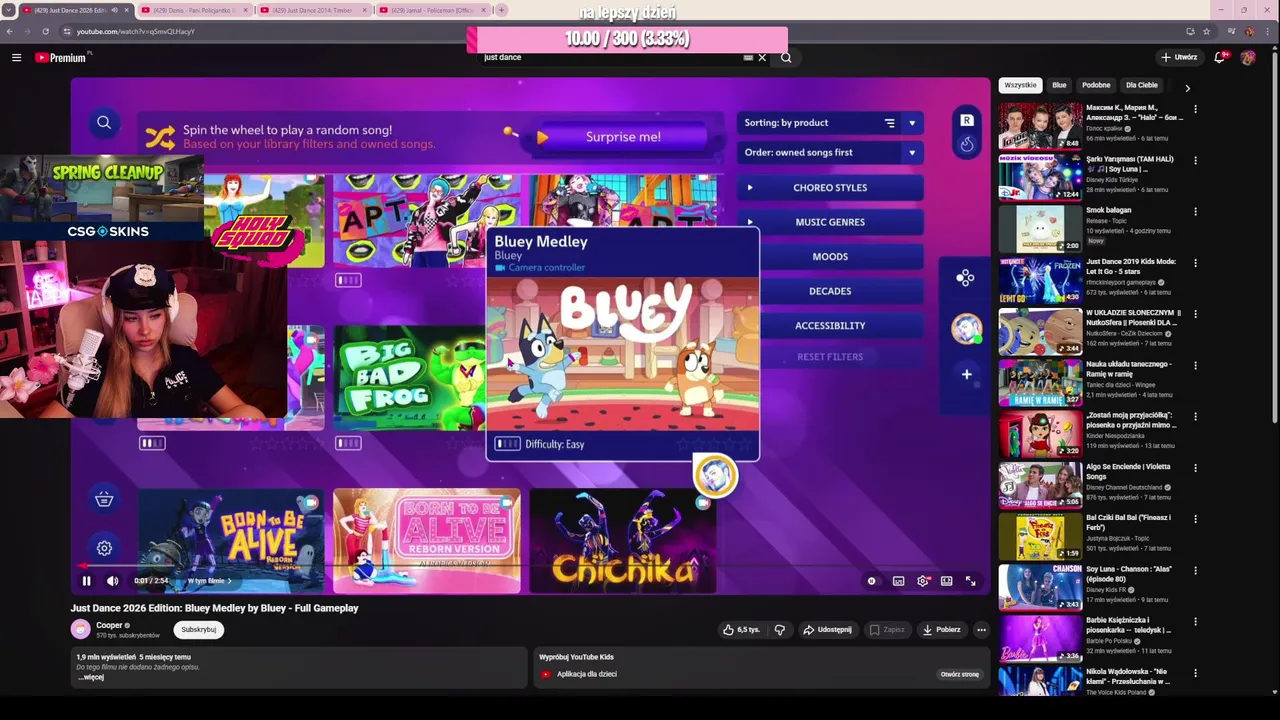Open the Just Dance settings gear icon

pyautogui.click(x=104, y=548)
